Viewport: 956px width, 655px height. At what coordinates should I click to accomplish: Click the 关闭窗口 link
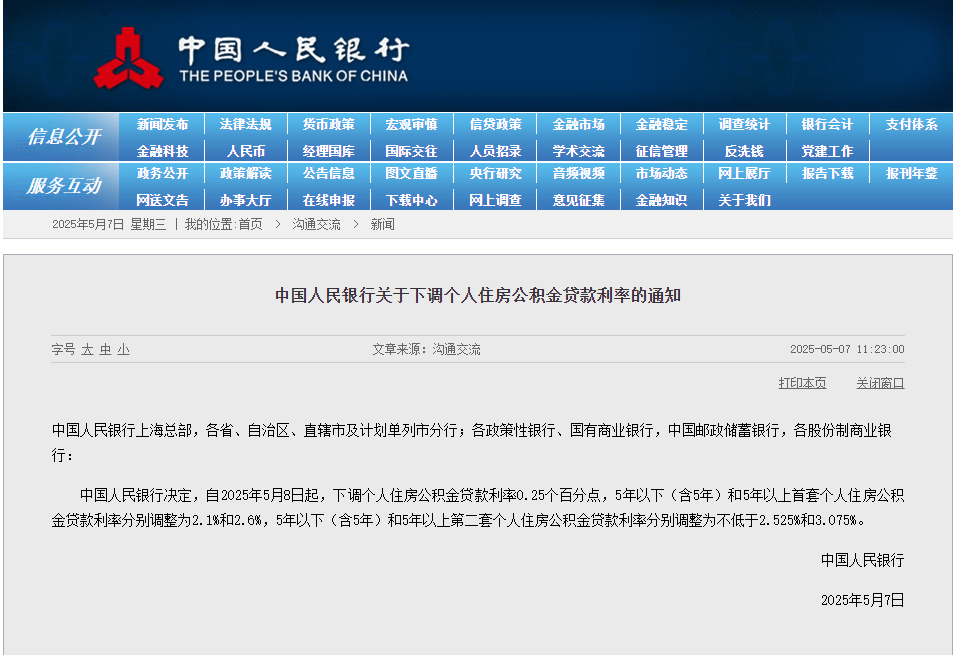879,383
